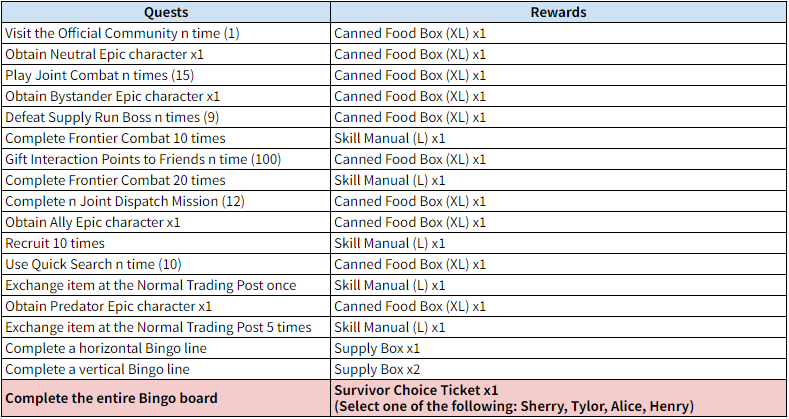Select Complete a horizontal Bingo line cell
The height and width of the screenshot is (419, 789).
tap(106, 348)
